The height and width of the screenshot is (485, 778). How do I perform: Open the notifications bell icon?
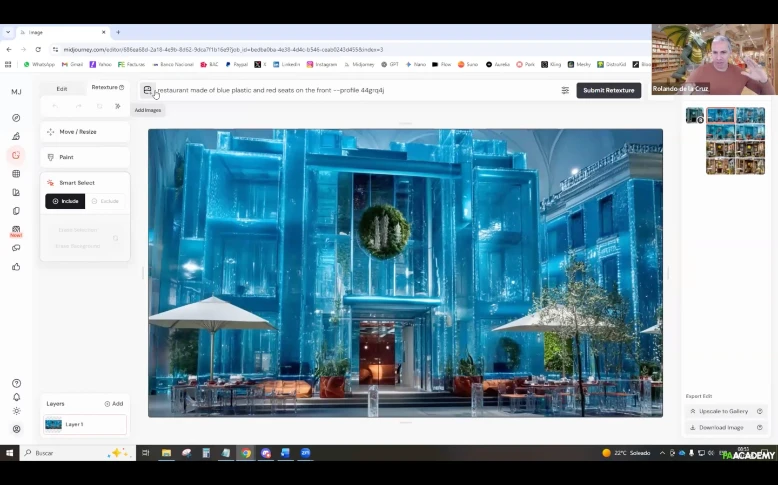[16, 397]
